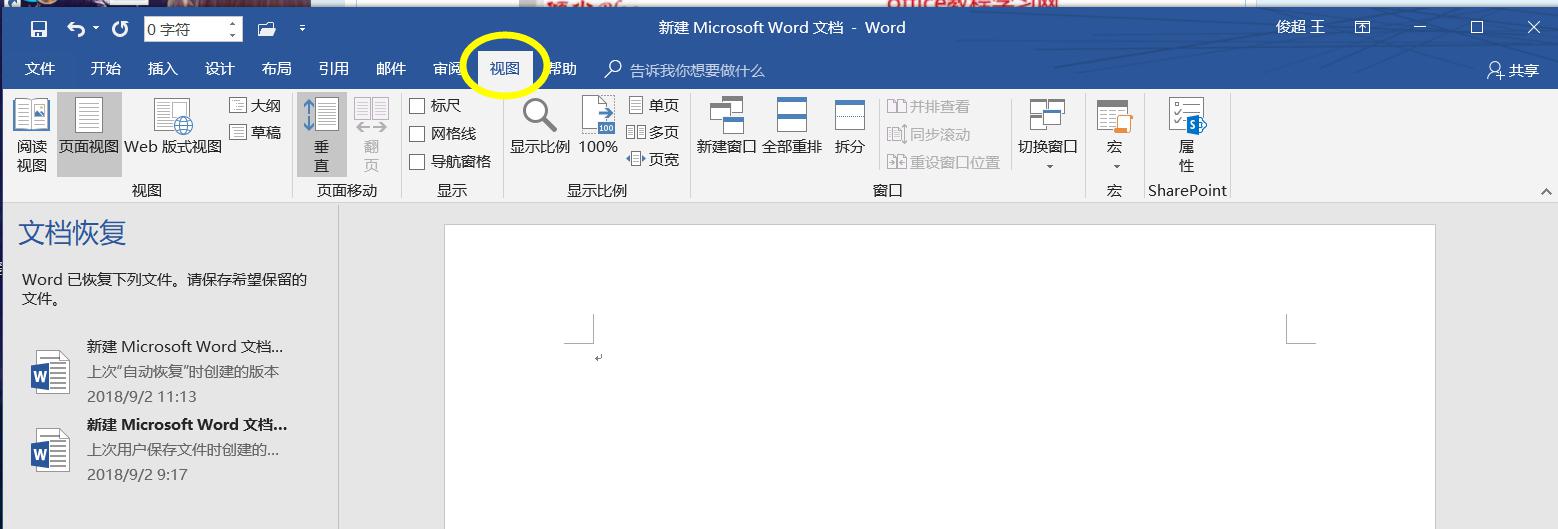Switch to the 设计 tab
Image resolution: width=1558 pixels, height=529 pixels.
click(x=220, y=69)
